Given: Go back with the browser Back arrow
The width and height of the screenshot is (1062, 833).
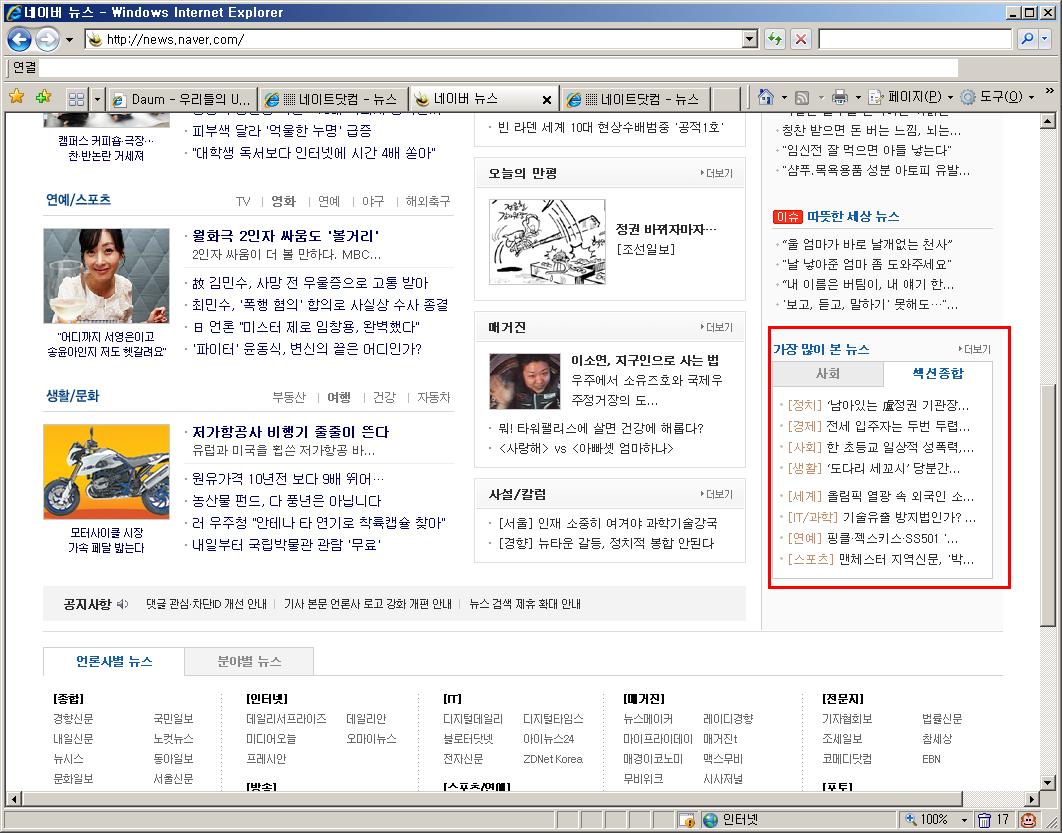Looking at the screenshot, I should tap(19, 39).
